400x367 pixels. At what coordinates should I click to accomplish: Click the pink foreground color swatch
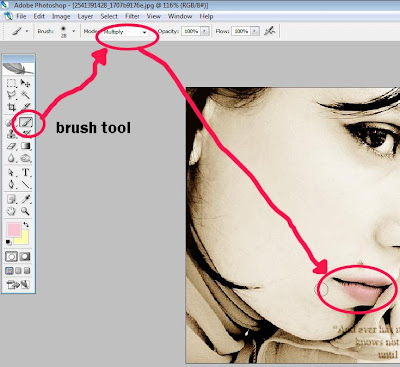tap(14, 229)
